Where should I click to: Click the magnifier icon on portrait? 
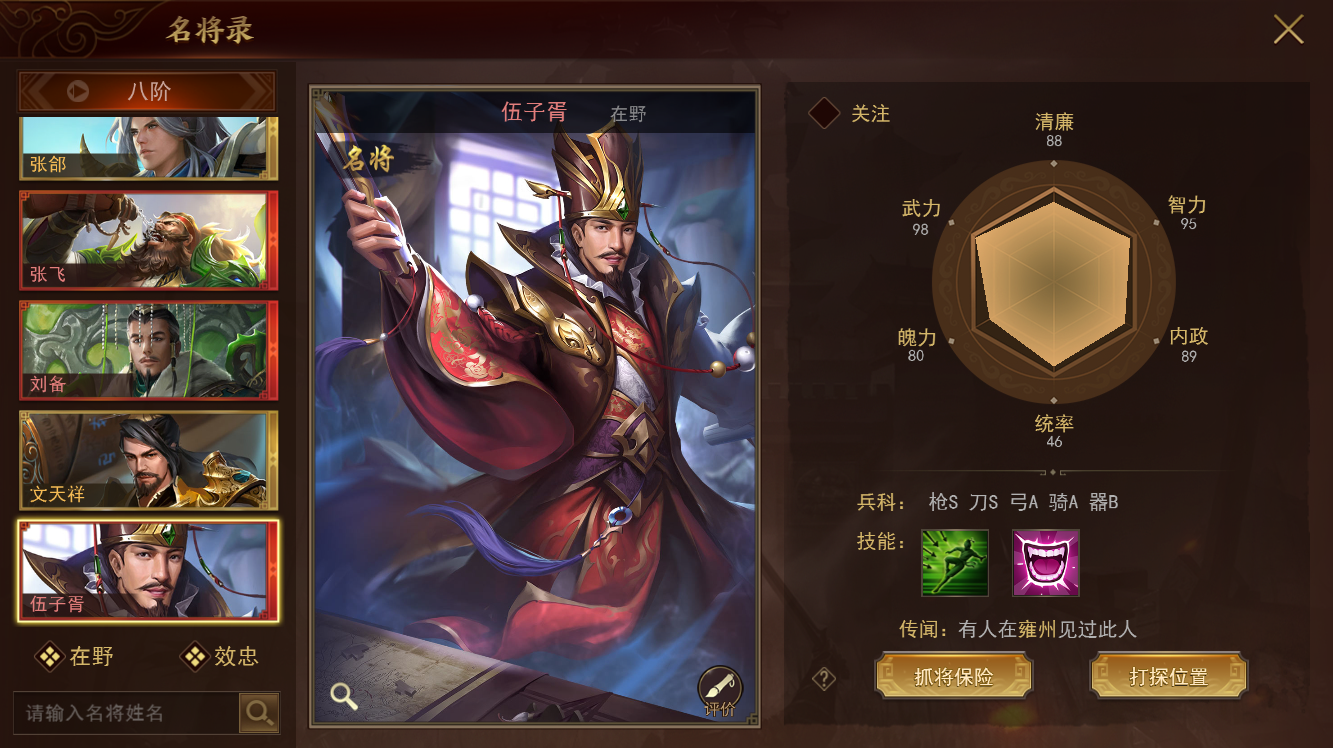tap(344, 696)
